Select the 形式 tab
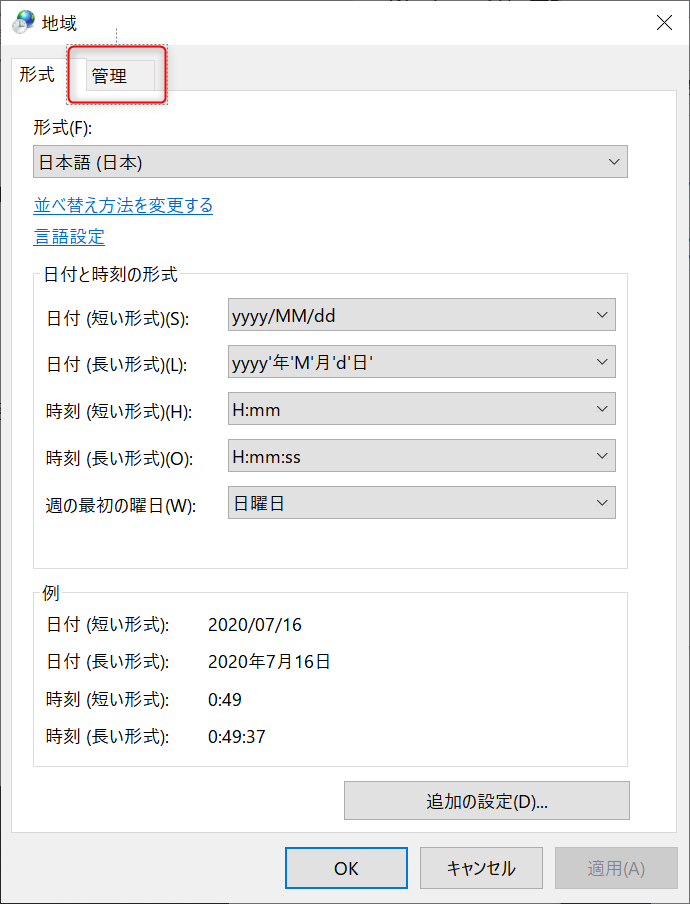Viewport: 690px width, 904px height. [37, 74]
